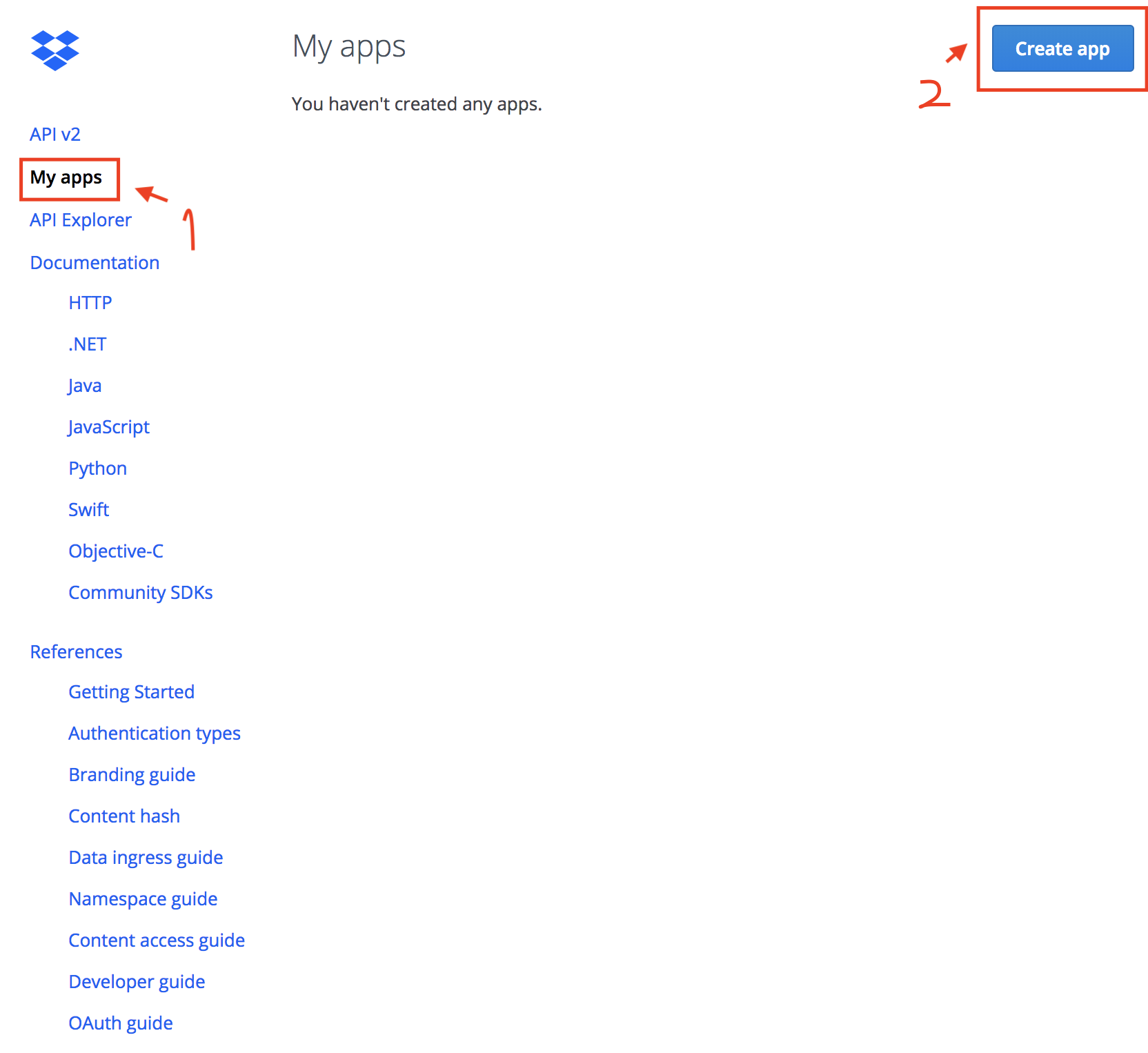Screen dimensions: 1148x1053
Task: Click the Create app button
Action: tap(1061, 48)
